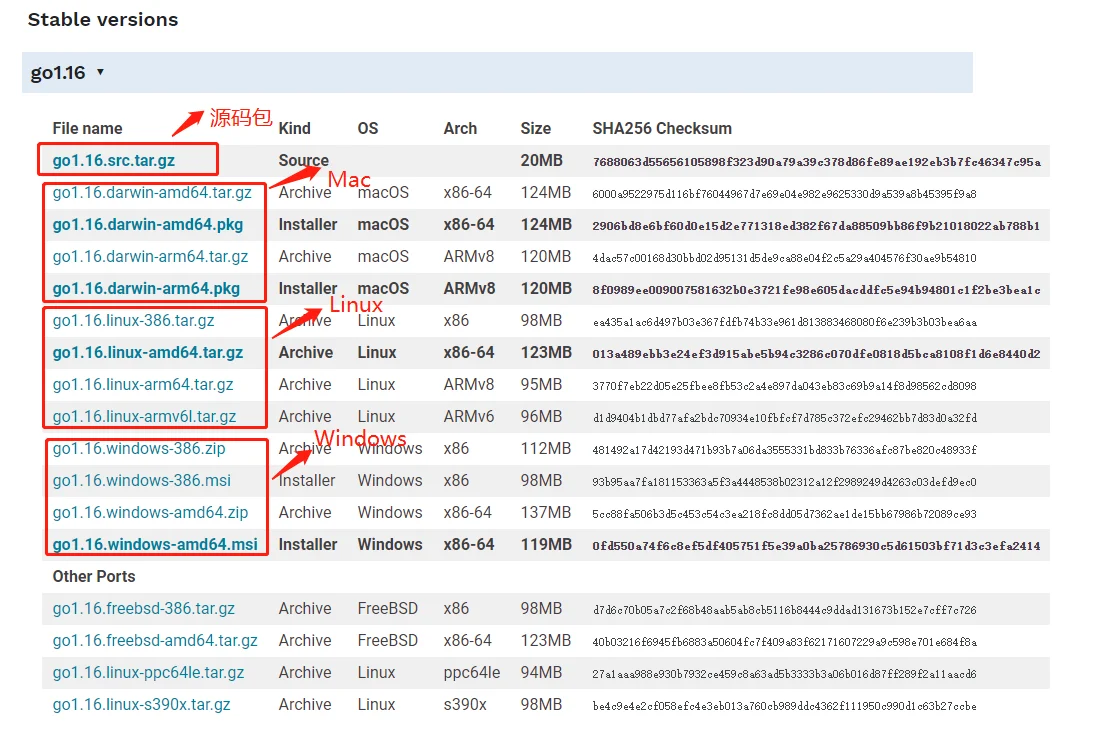Download go1.16.freebsd-amd64.tar.gz archive

coord(155,641)
